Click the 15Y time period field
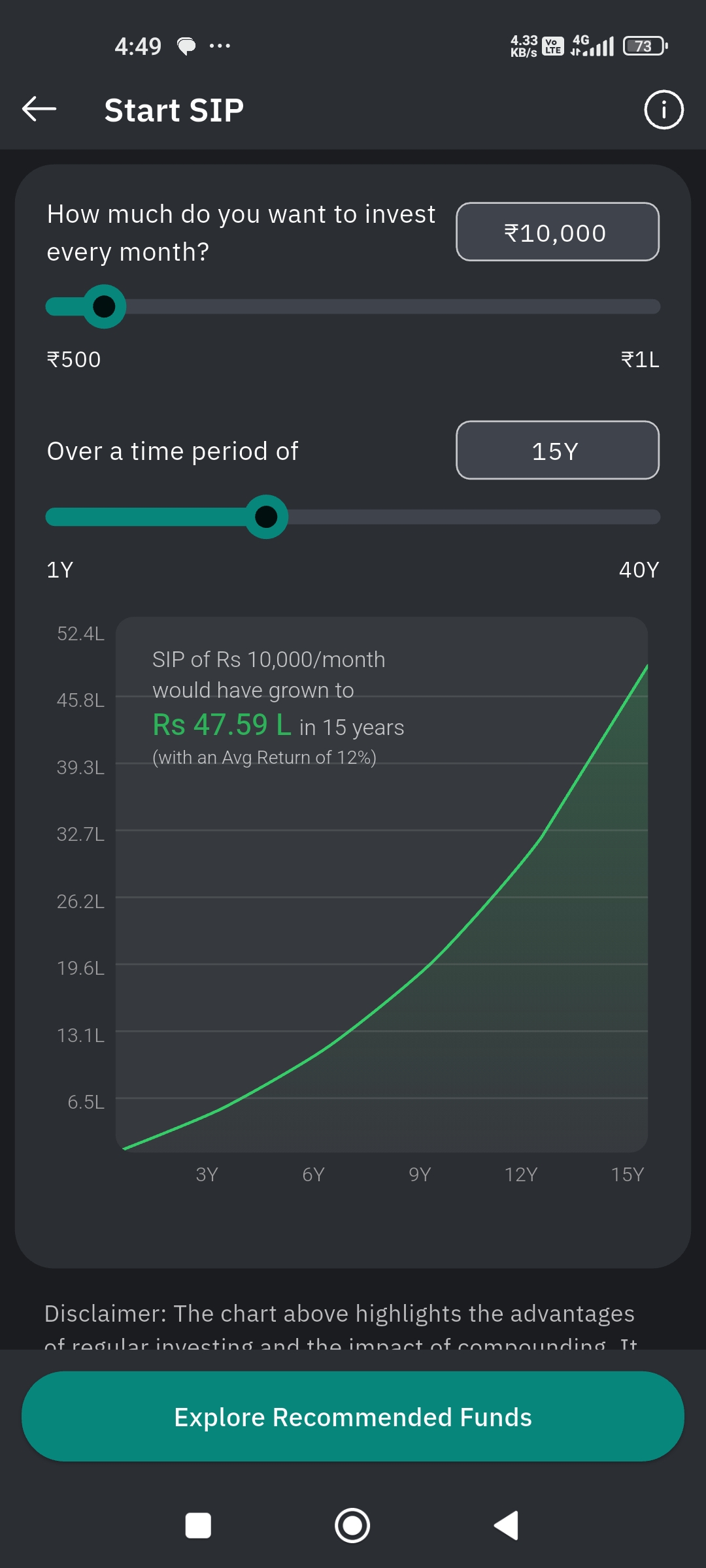 [x=557, y=450]
